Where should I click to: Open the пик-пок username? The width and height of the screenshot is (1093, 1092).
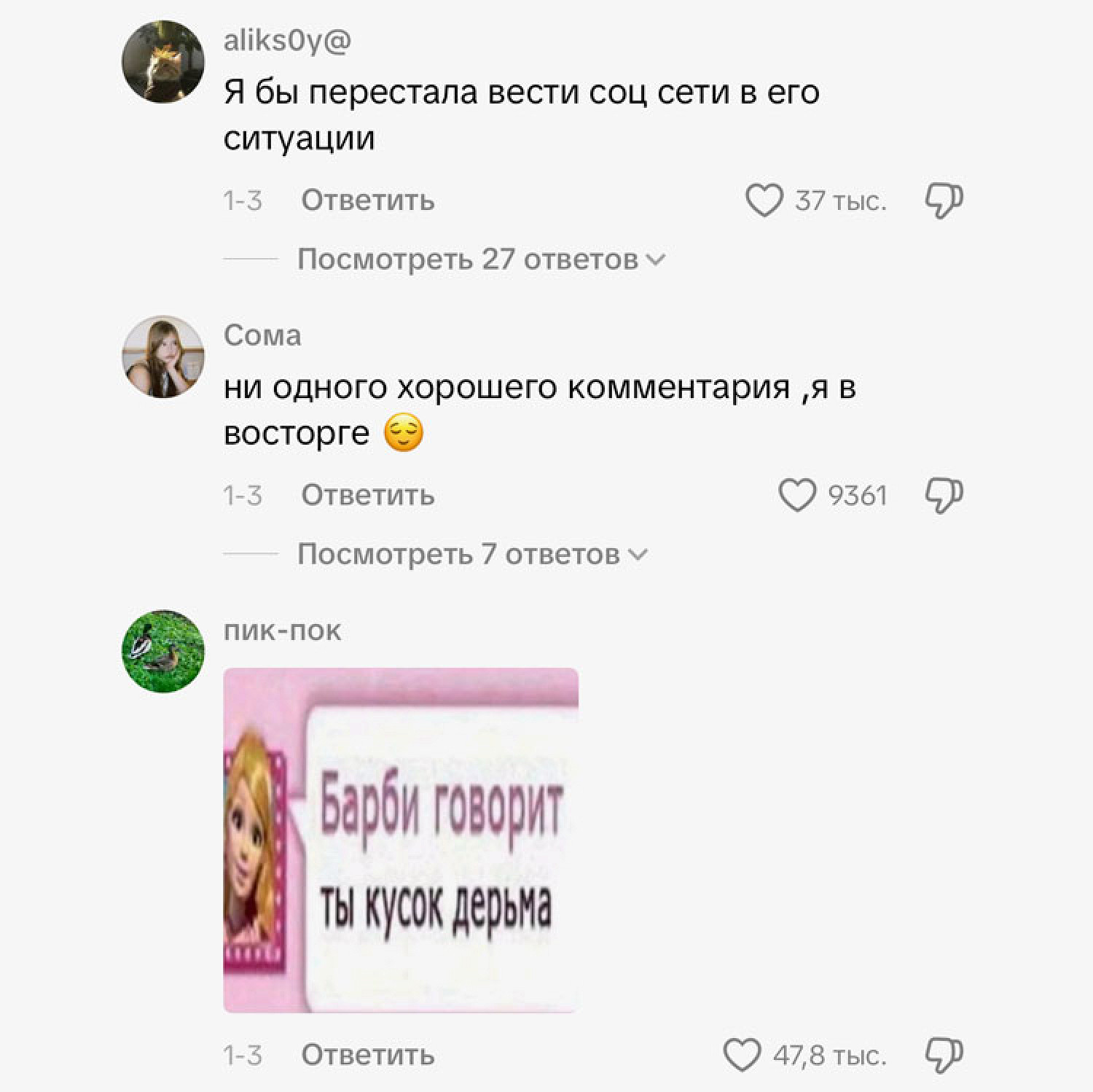click(x=282, y=631)
